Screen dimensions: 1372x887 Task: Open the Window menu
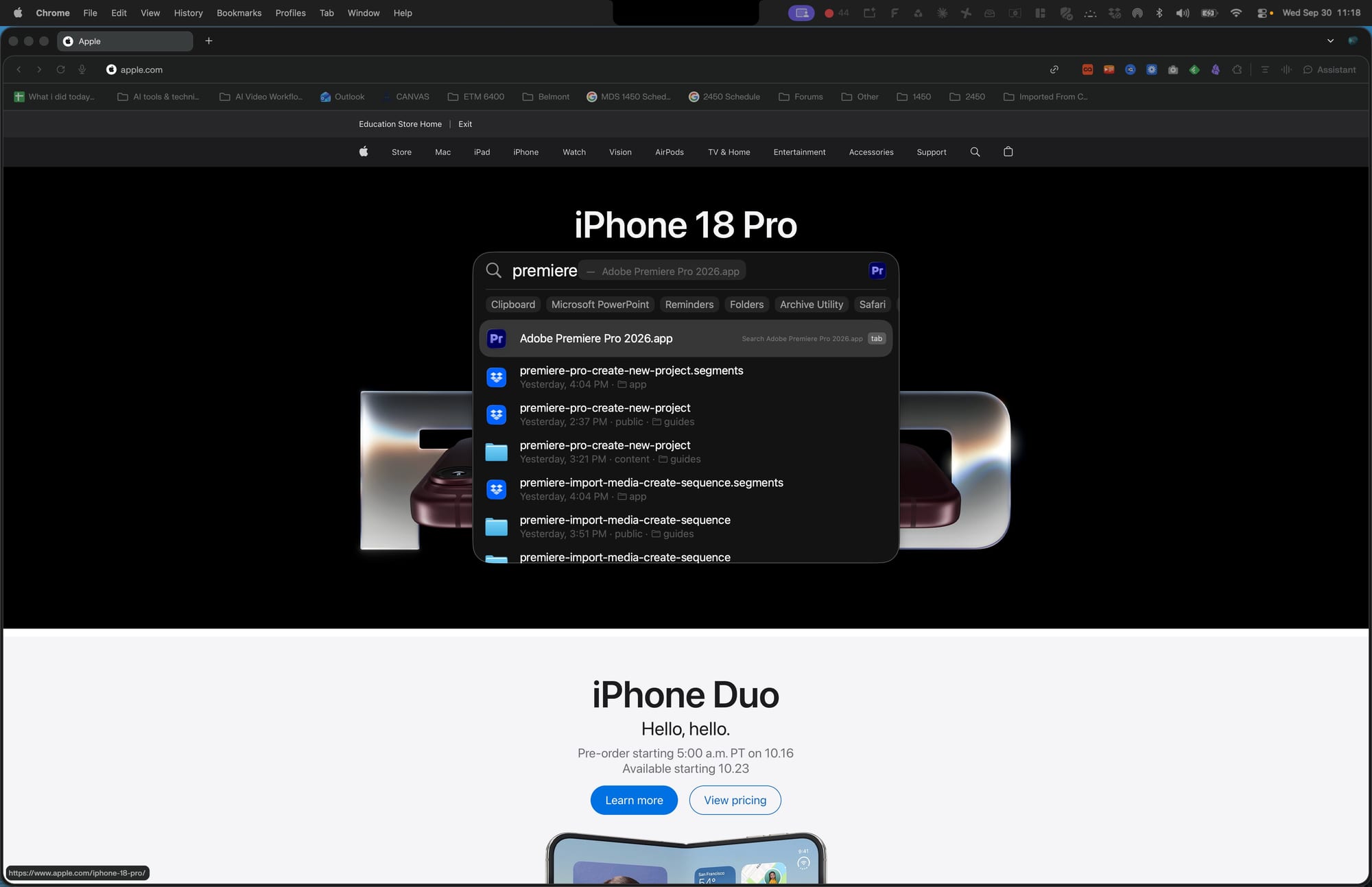[364, 12]
